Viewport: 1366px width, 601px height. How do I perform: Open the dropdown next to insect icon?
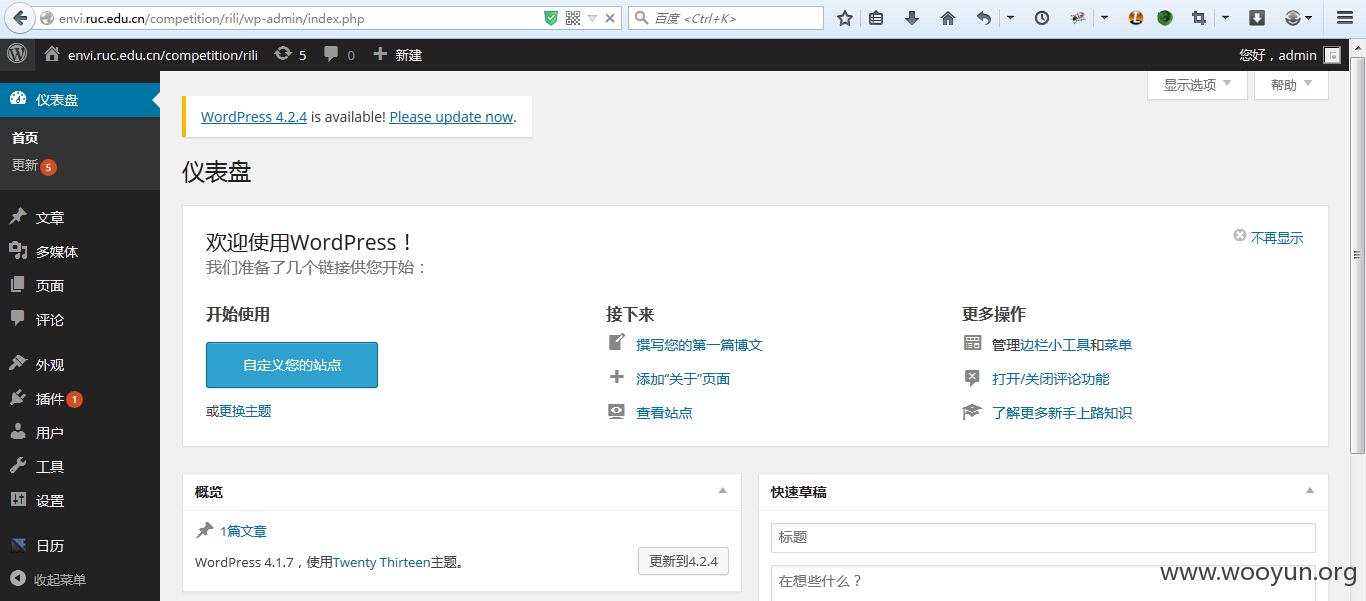pyautogui.click(x=1104, y=18)
